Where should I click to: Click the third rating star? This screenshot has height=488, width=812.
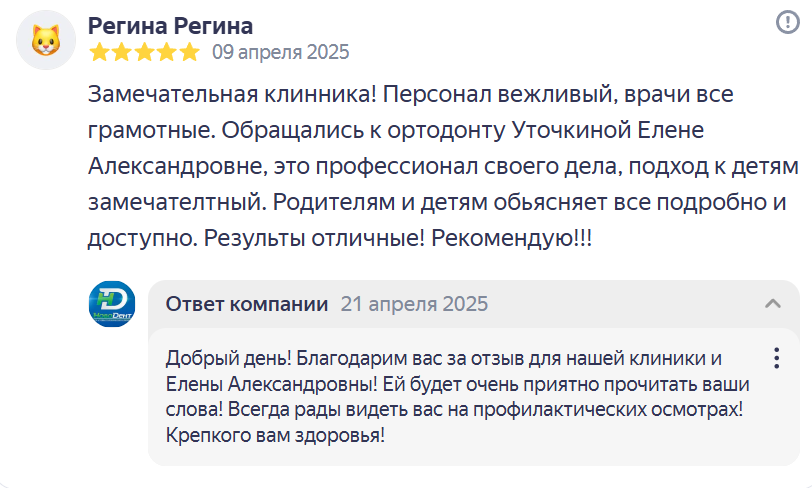point(144,51)
